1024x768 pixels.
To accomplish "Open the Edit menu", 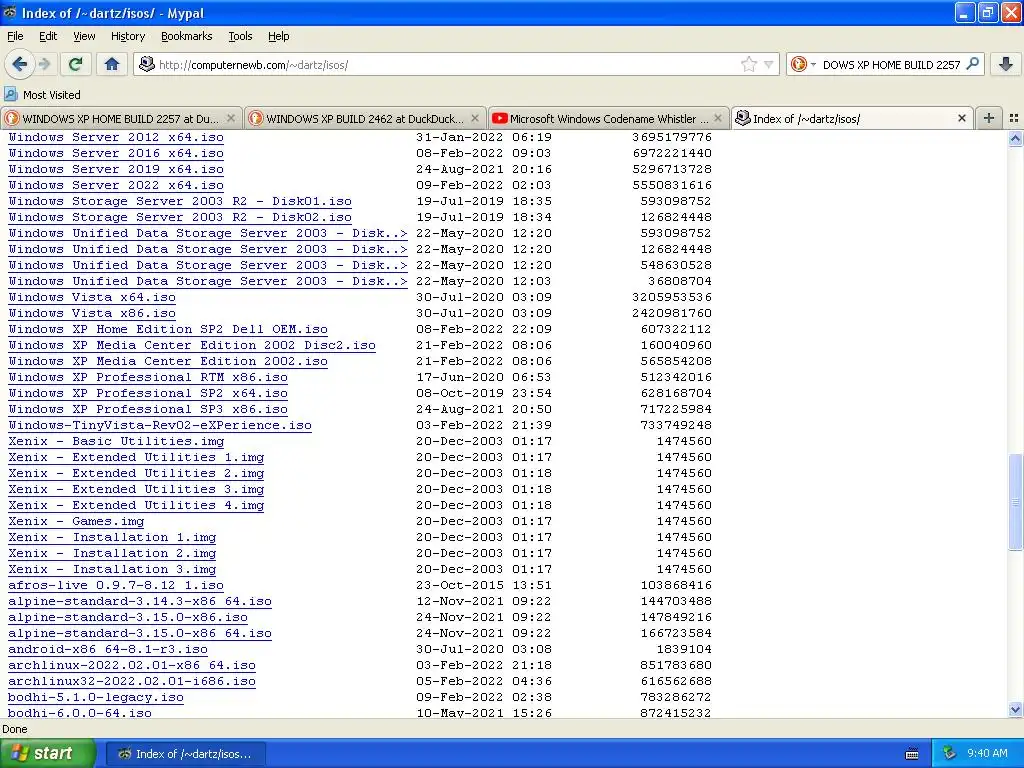I will (x=48, y=36).
